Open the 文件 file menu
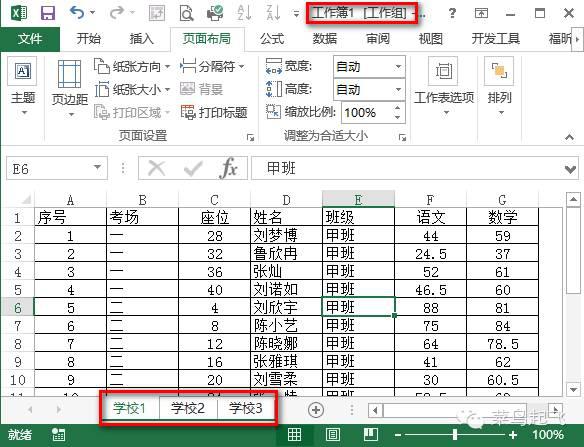This screenshot has width=584, height=447. [x=30, y=38]
